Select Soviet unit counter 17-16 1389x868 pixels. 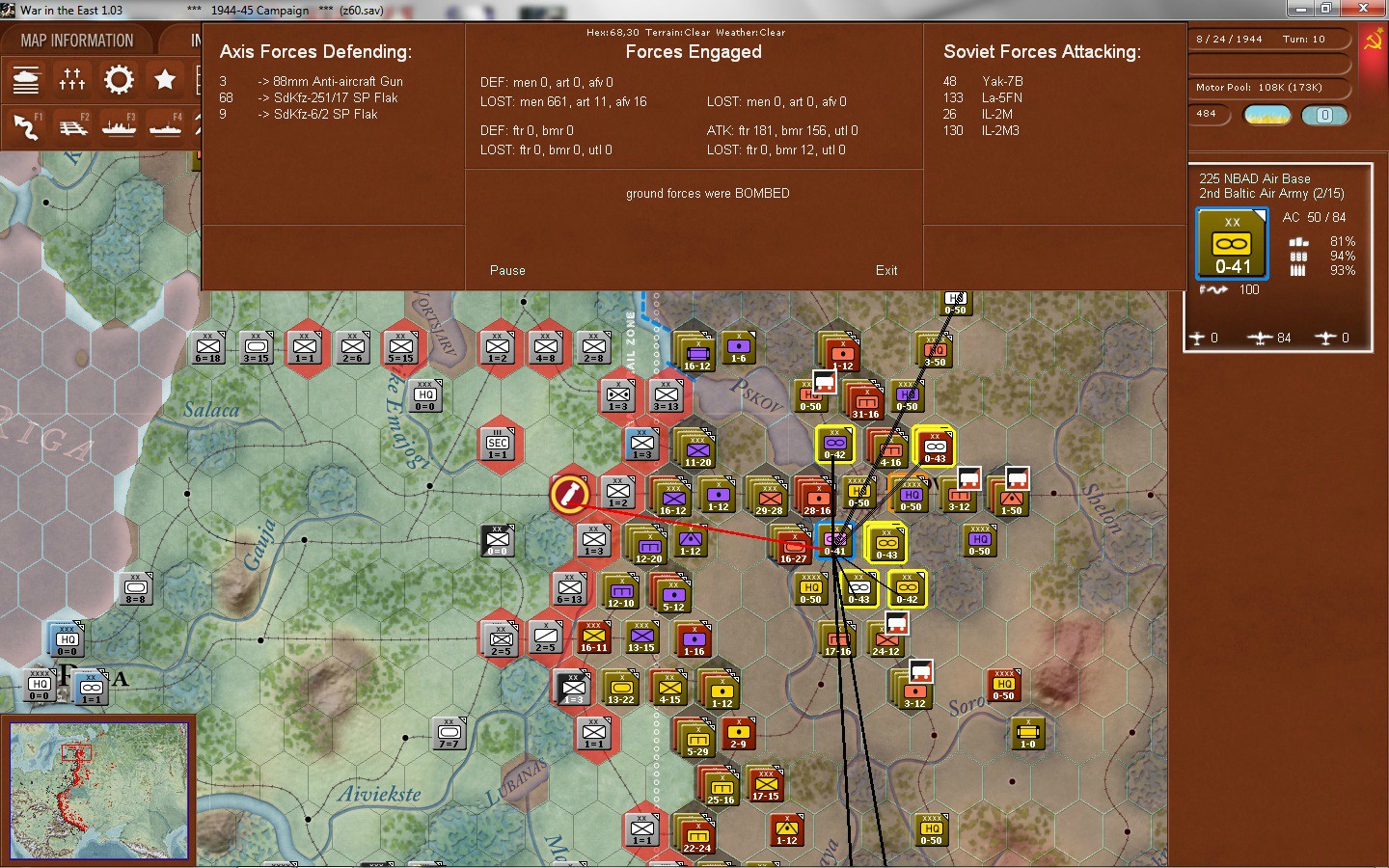coord(837,639)
